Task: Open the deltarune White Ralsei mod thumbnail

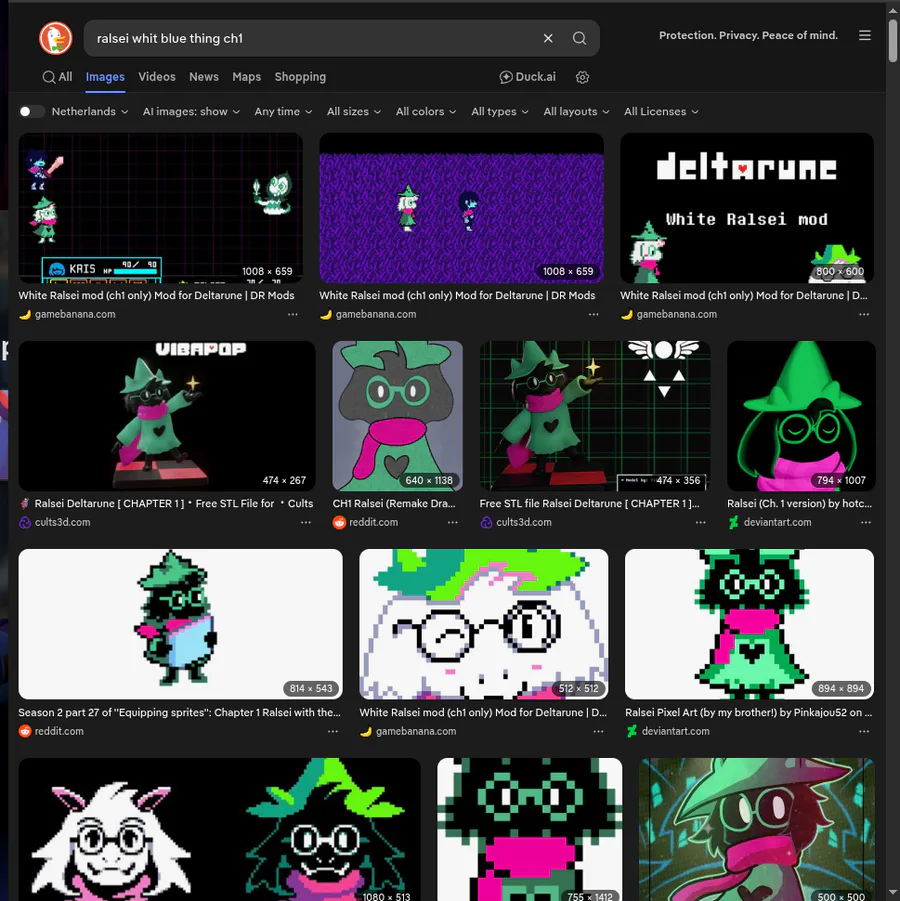Action: [747, 208]
